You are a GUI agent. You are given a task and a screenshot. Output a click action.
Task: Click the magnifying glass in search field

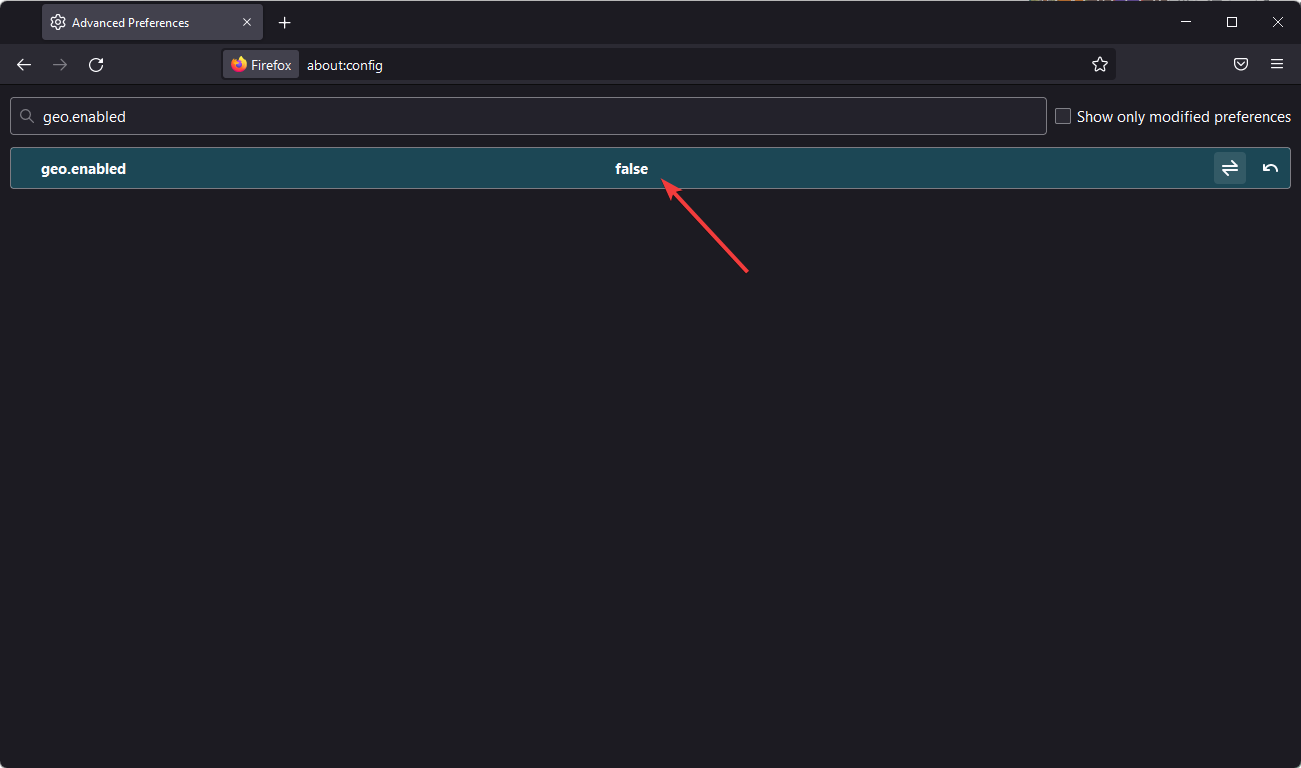[27, 116]
